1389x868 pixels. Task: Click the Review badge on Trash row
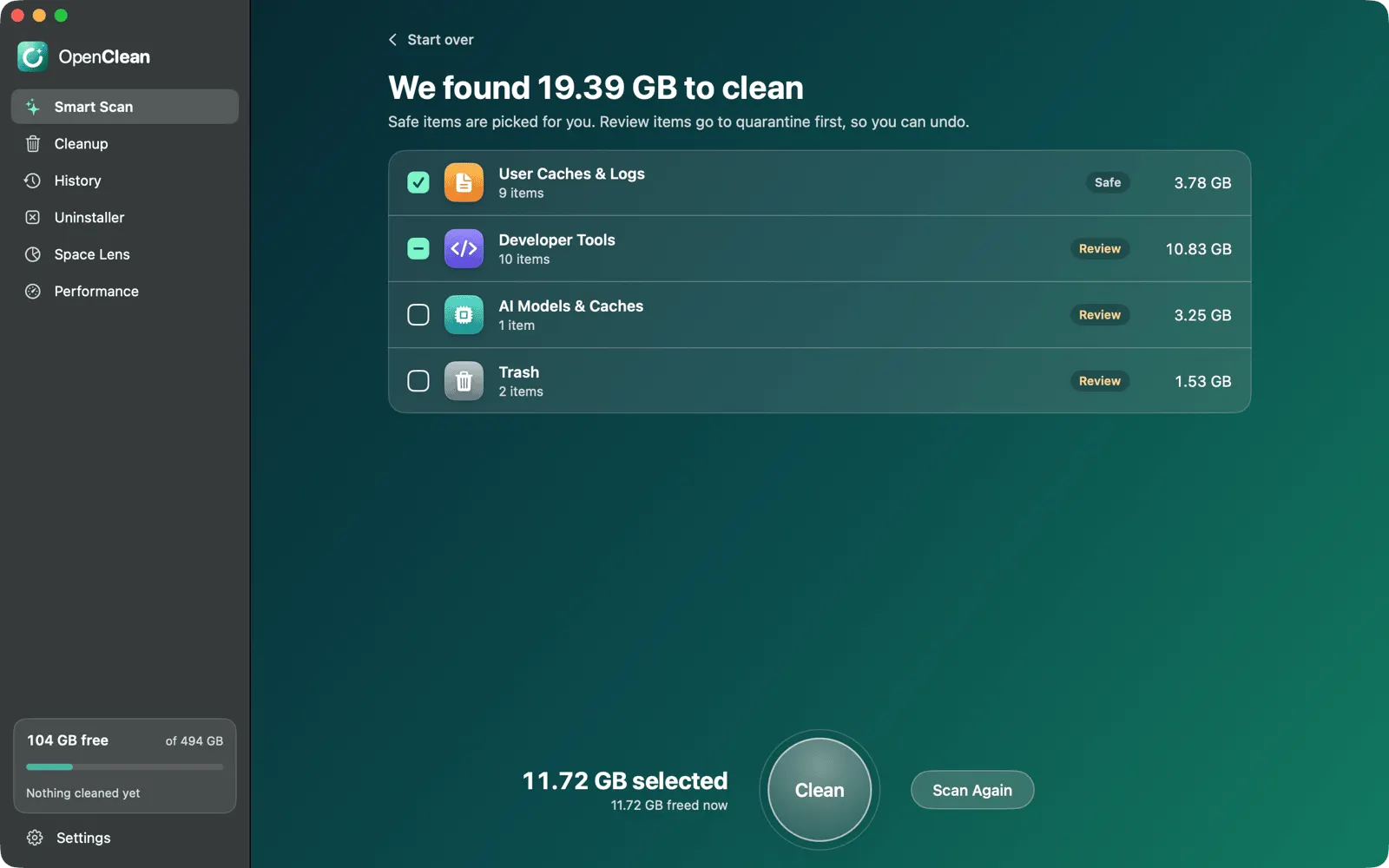point(1100,380)
